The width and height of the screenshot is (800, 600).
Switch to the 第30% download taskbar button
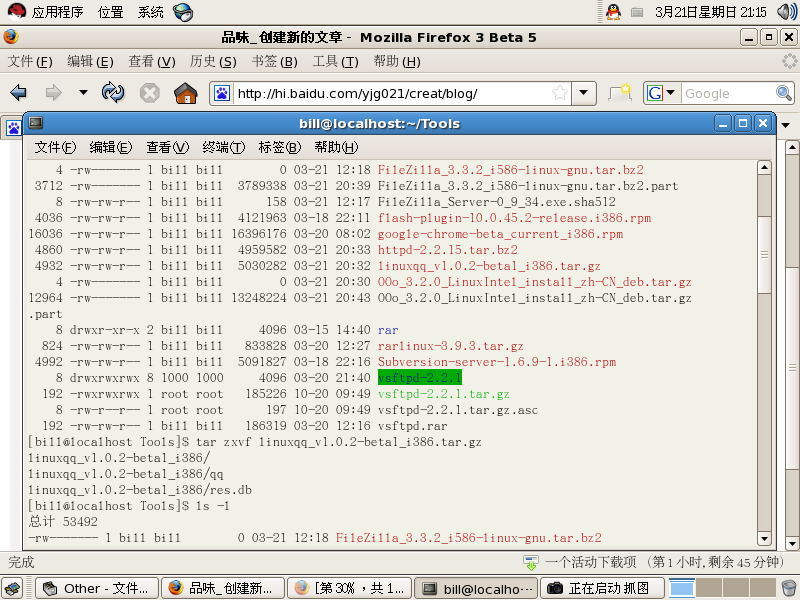click(349, 588)
